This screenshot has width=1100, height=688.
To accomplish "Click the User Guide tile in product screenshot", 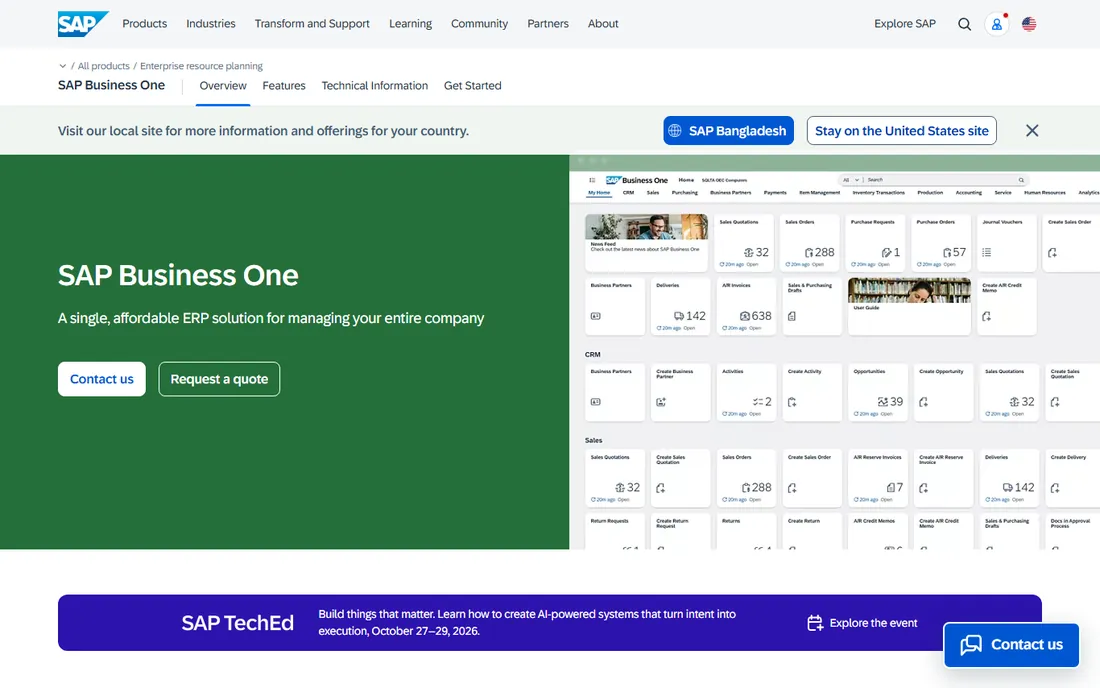I will coord(909,306).
